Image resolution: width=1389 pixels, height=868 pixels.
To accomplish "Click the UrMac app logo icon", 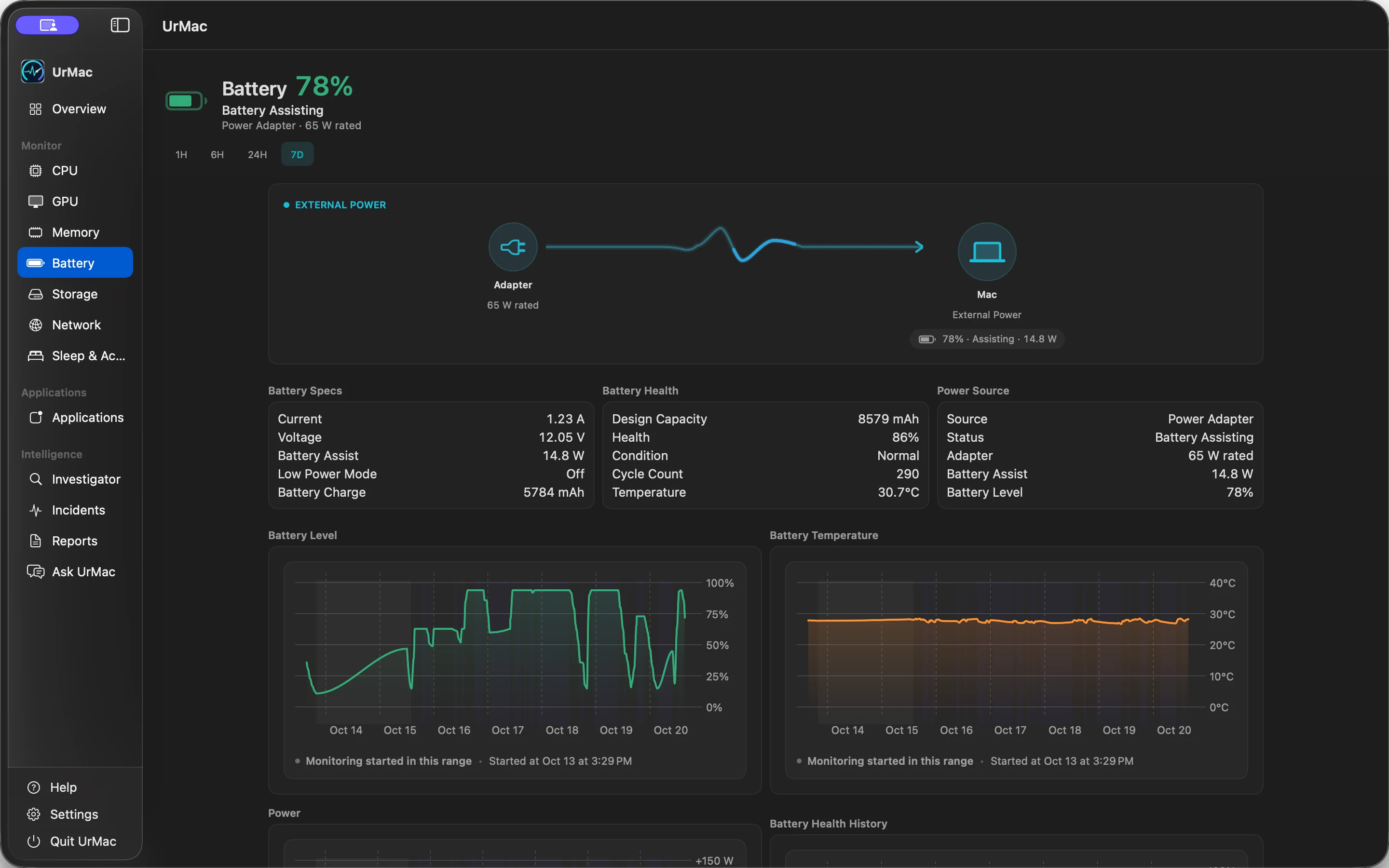I will [33, 72].
